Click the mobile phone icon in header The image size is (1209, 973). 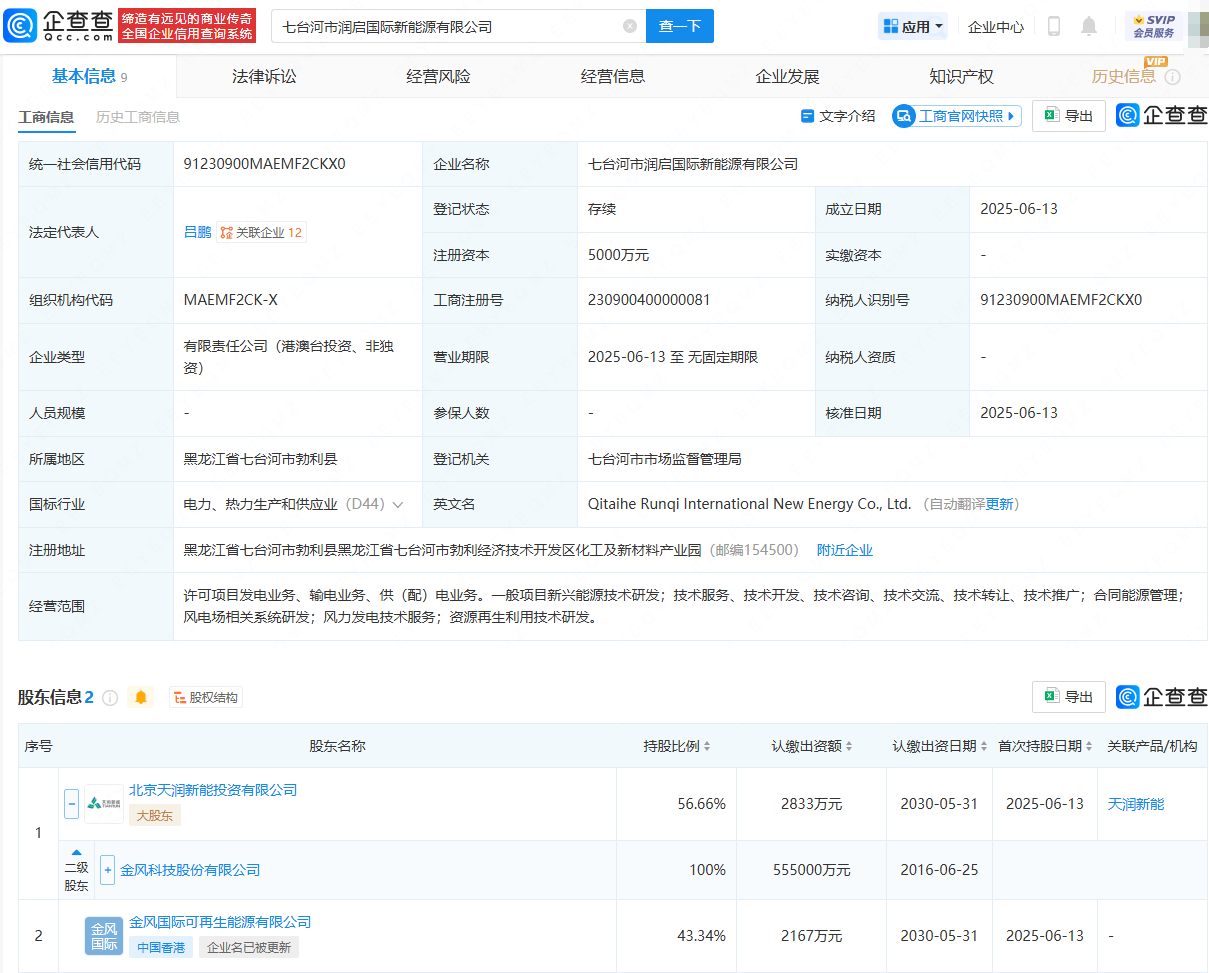click(1053, 27)
